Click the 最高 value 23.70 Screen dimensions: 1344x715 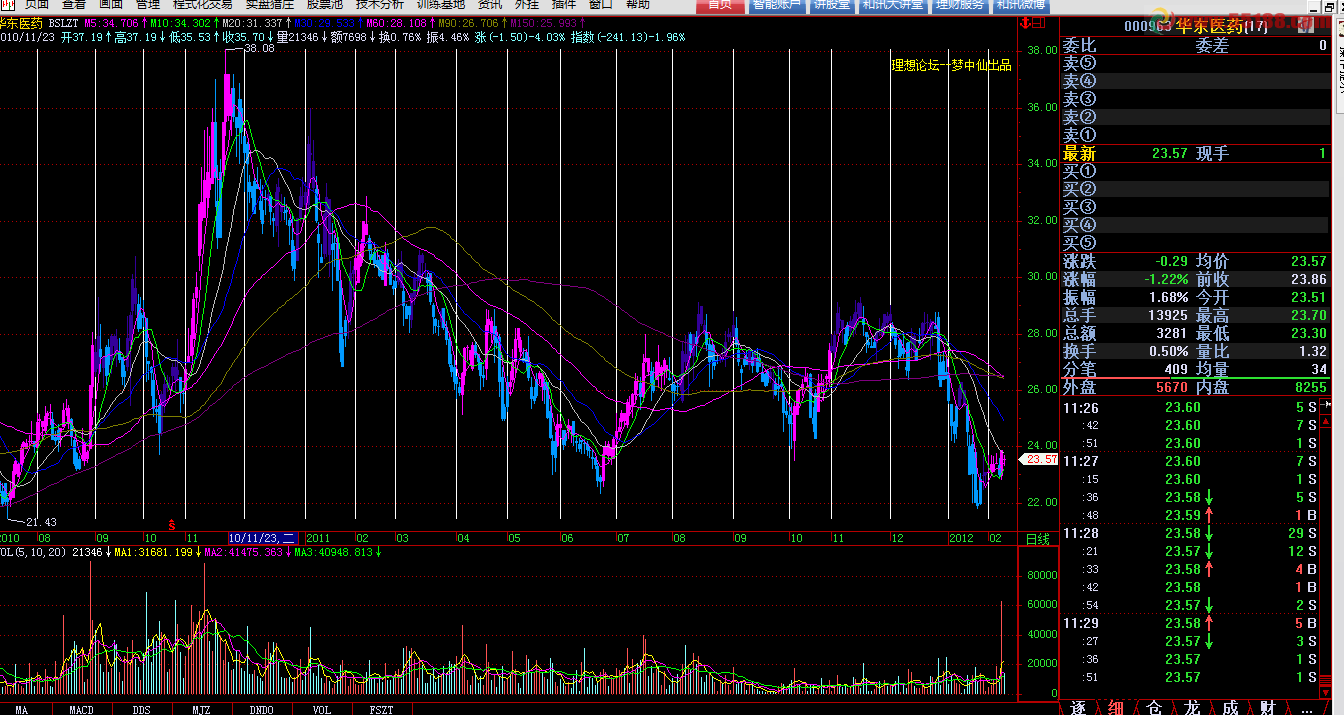[1309, 316]
